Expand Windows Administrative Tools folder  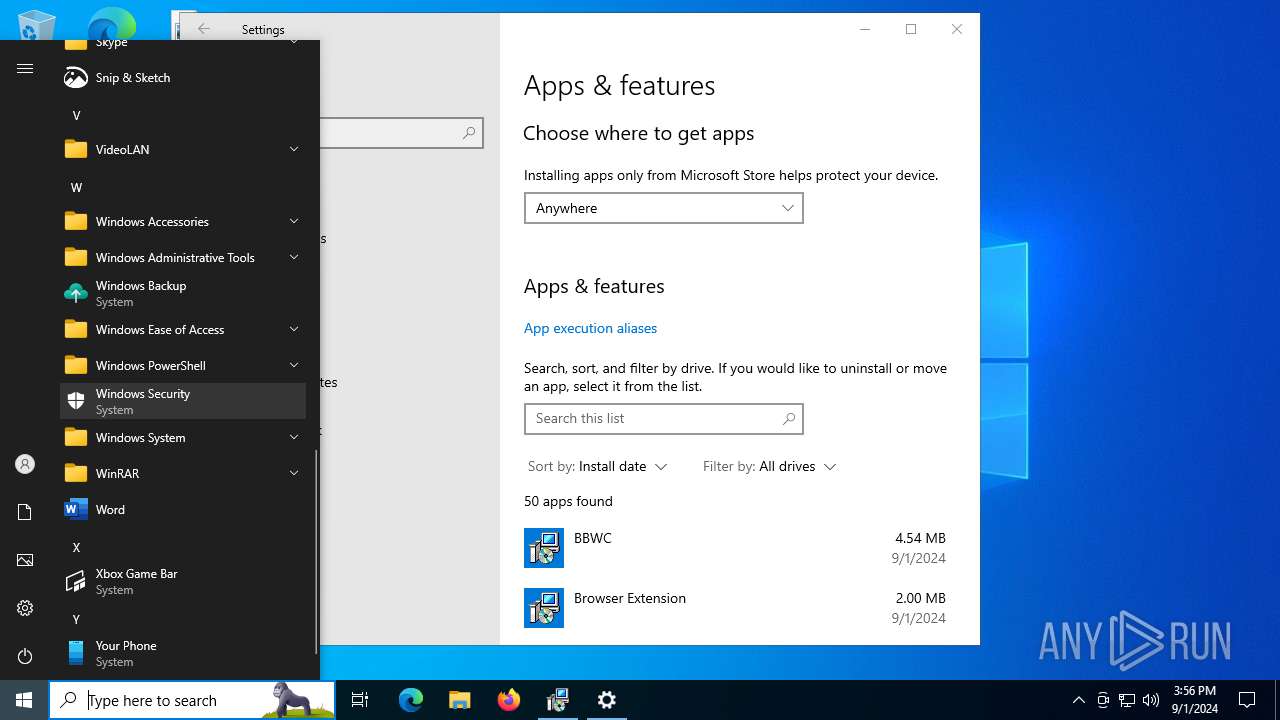(x=183, y=258)
